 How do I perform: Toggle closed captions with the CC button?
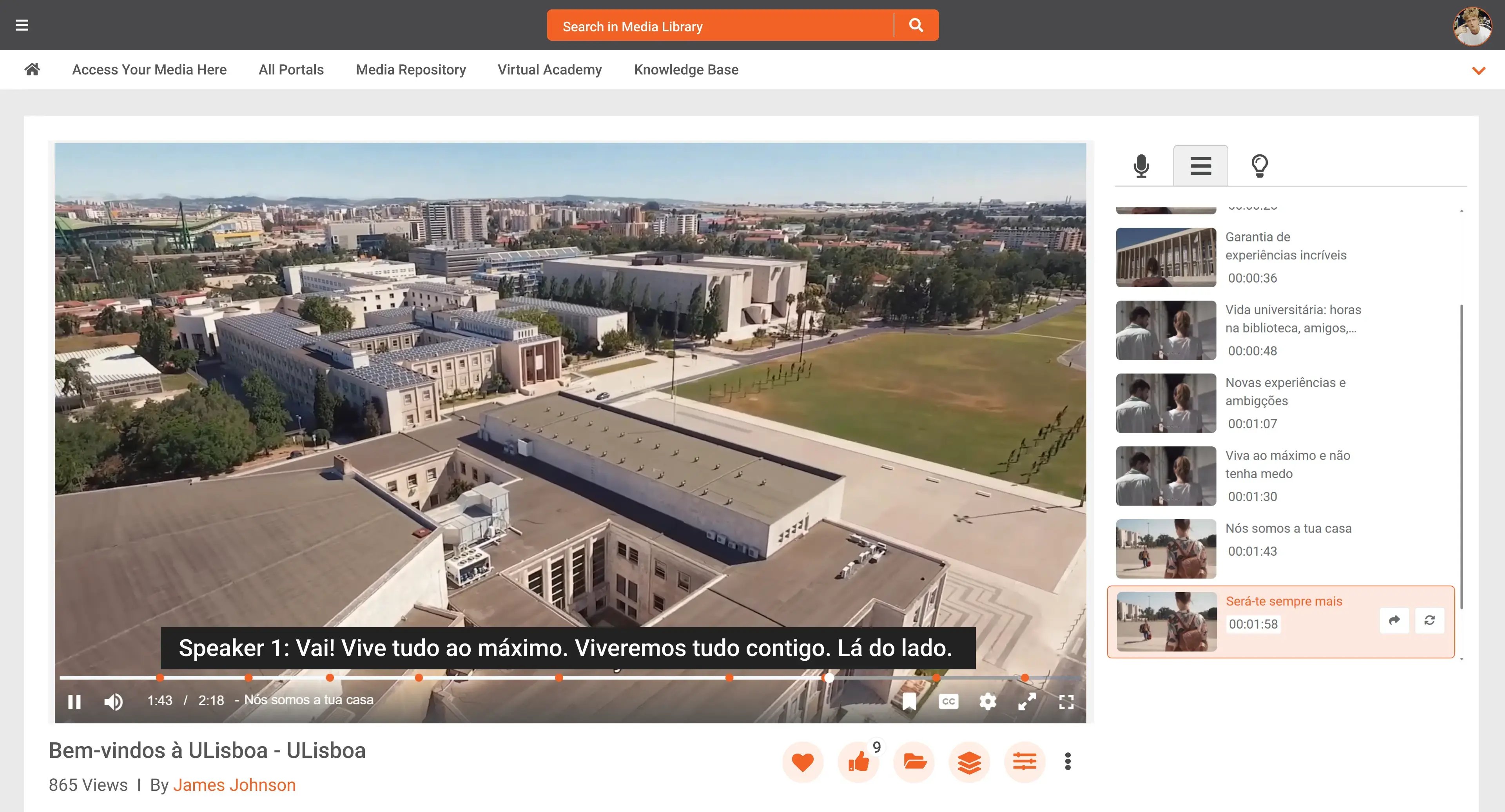pyautogui.click(x=948, y=701)
